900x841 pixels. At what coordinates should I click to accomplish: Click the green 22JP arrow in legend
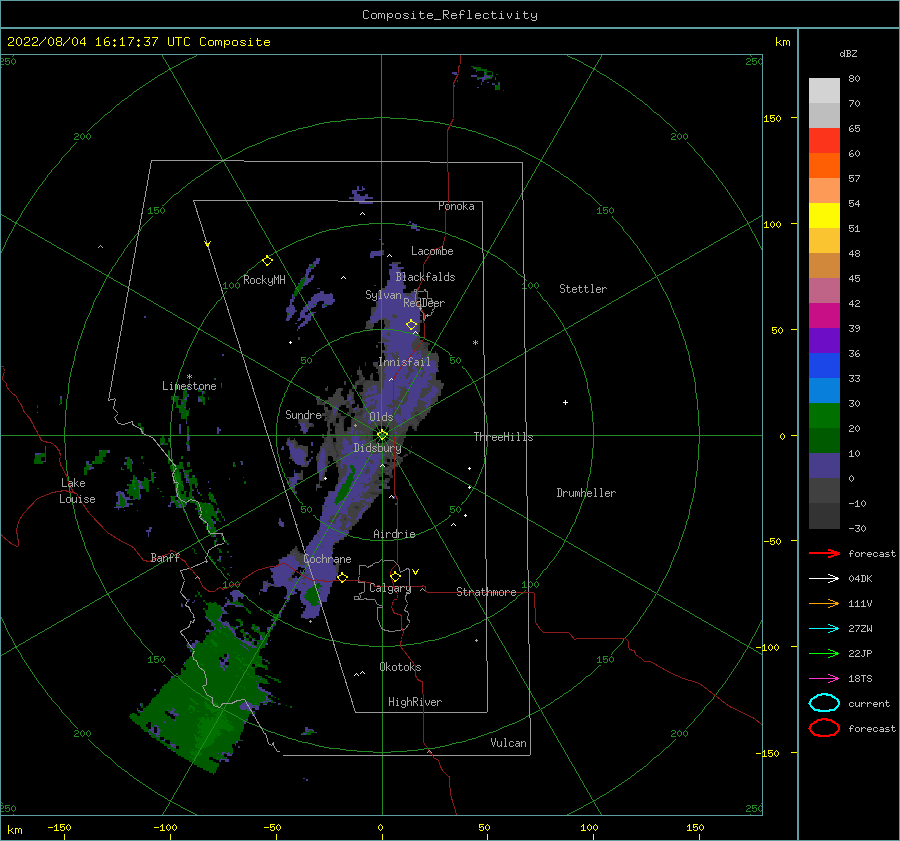pos(824,653)
